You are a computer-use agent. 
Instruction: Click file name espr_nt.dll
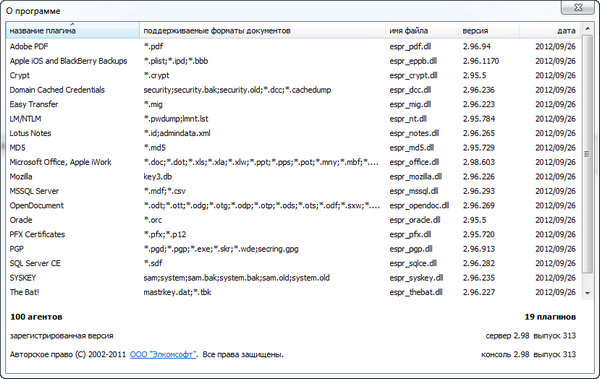(408, 119)
